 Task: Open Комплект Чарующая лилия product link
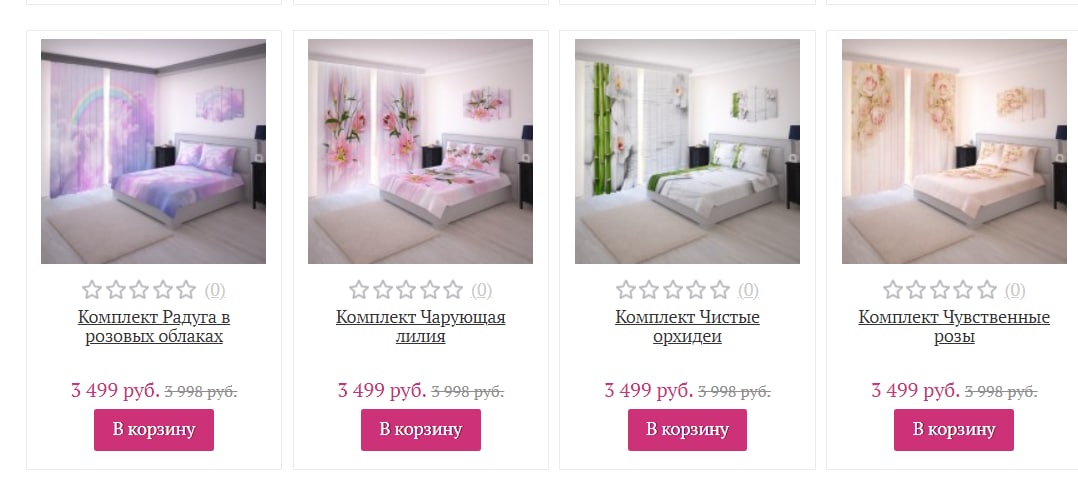coord(421,327)
